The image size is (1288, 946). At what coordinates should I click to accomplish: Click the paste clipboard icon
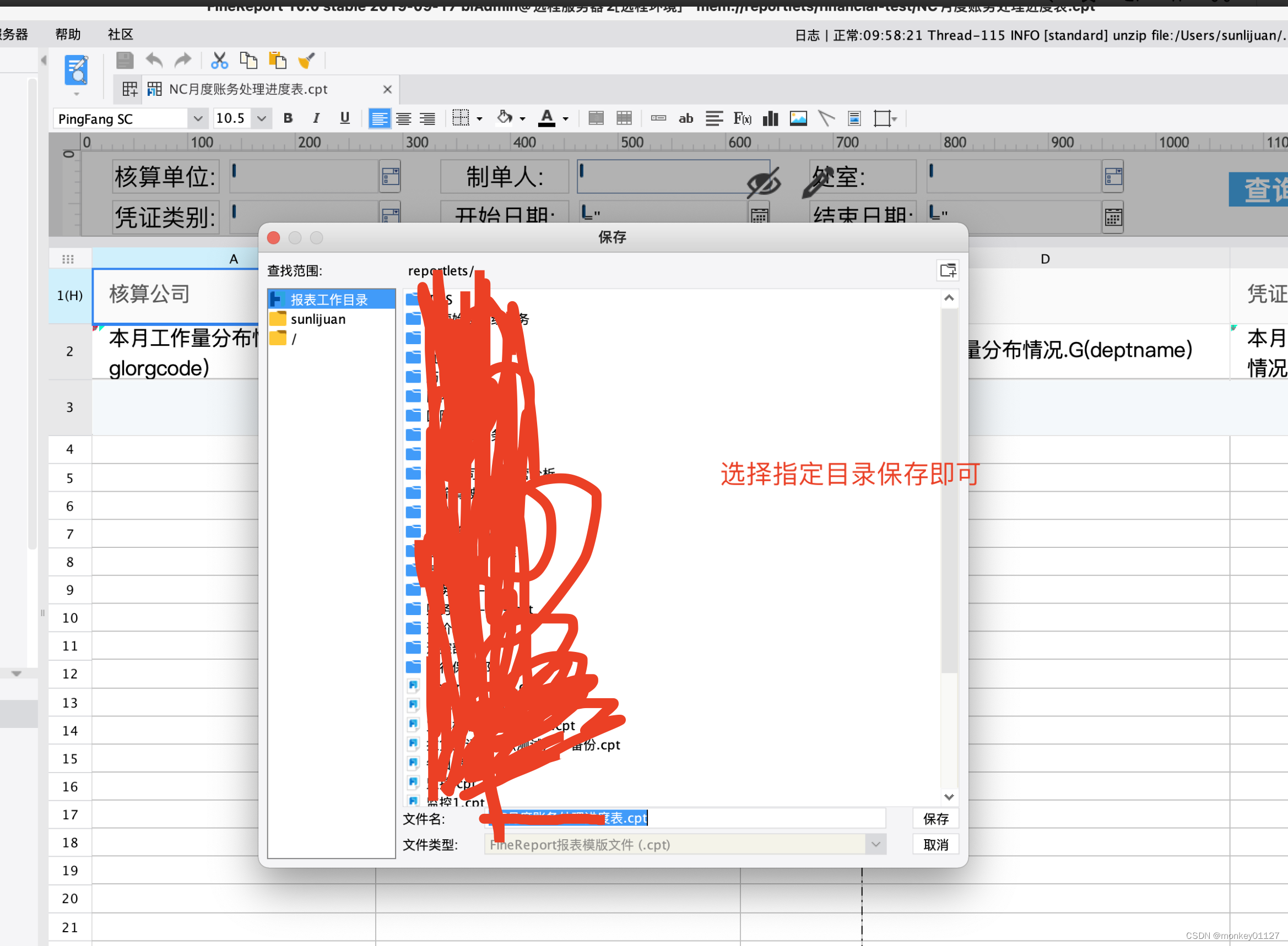(277, 60)
